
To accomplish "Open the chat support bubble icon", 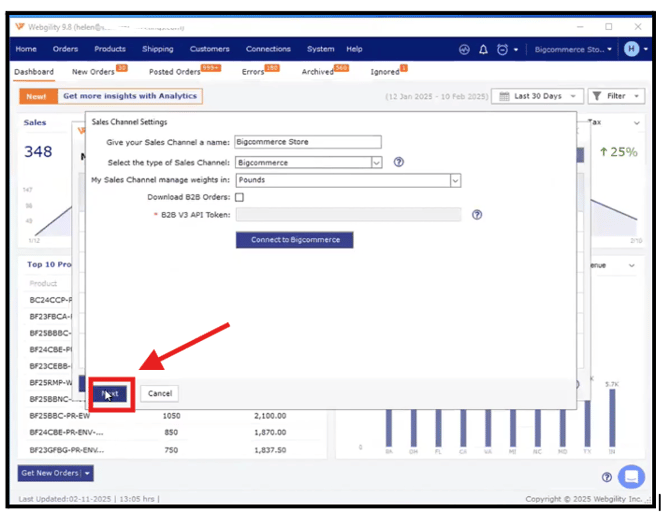I will click(x=631, y=476).
